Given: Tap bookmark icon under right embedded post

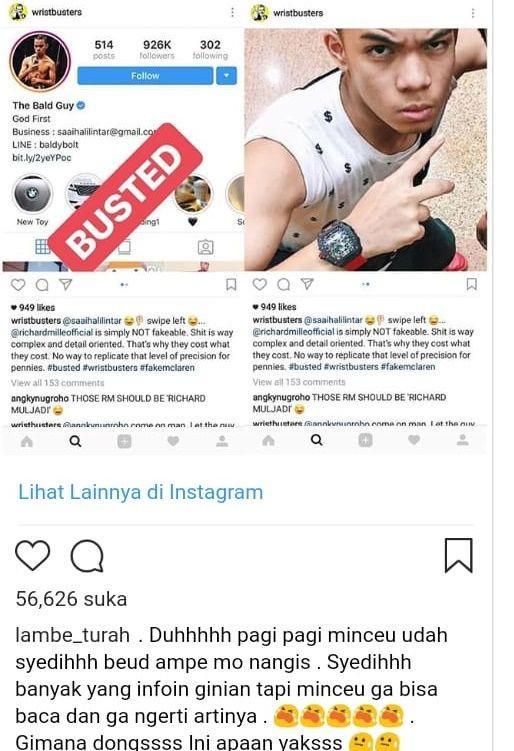Looking at the screenshot, I should pyautogui.click(x=471, y=284).
